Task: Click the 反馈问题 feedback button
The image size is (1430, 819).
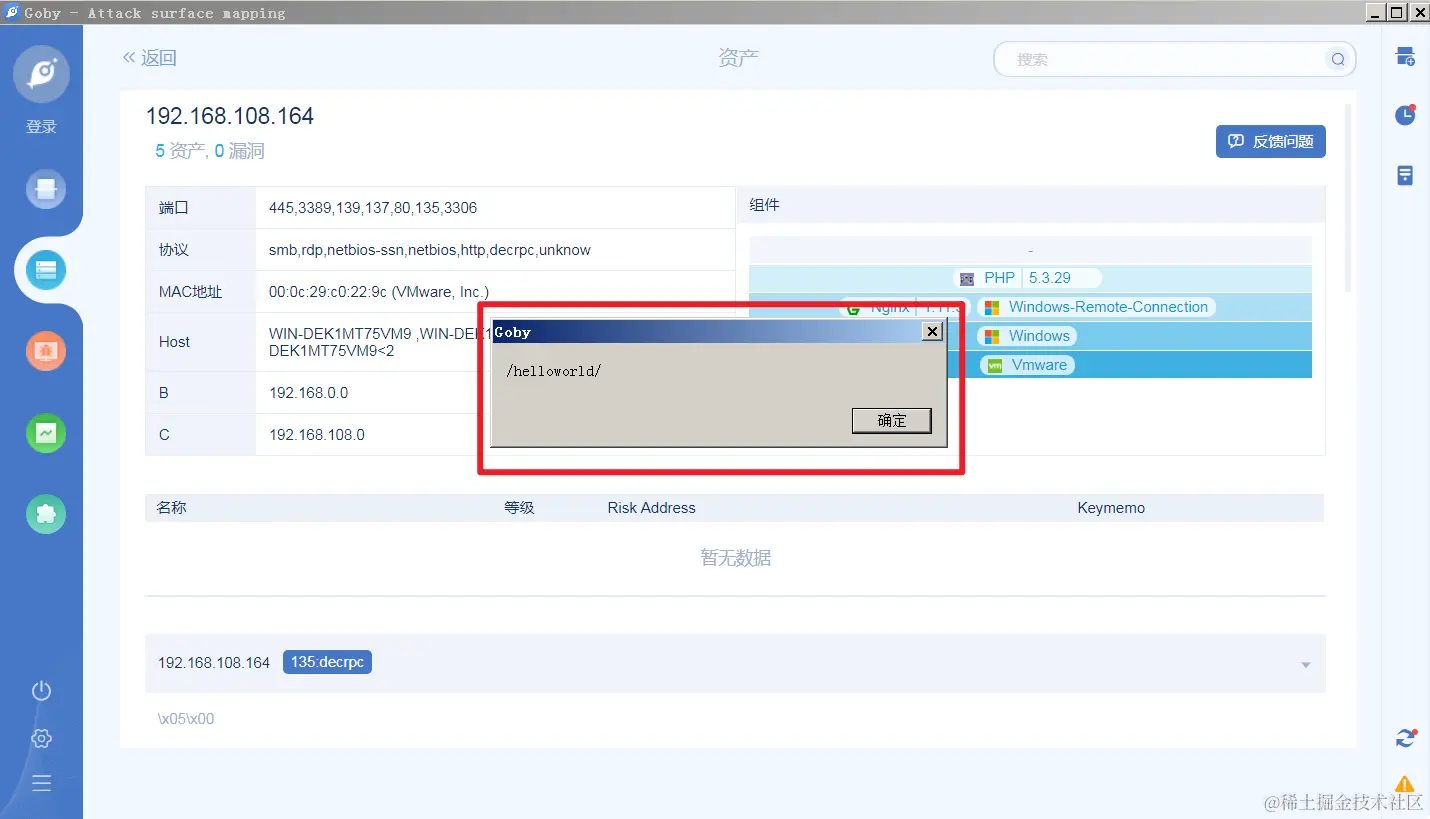Action: pyautogui.click(x=1271, y=141)
